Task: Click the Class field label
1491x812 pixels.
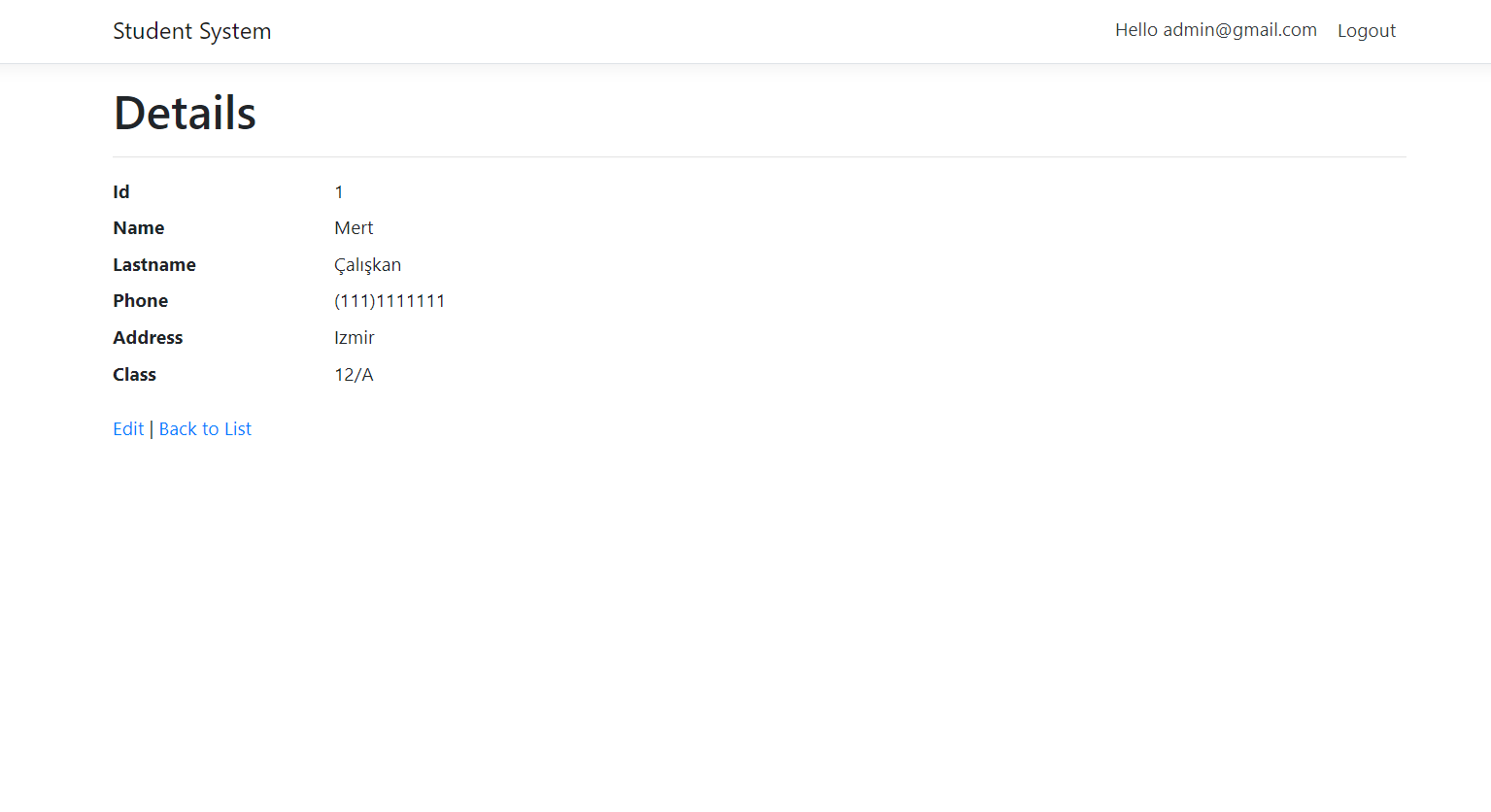Action: coord(134,374)
